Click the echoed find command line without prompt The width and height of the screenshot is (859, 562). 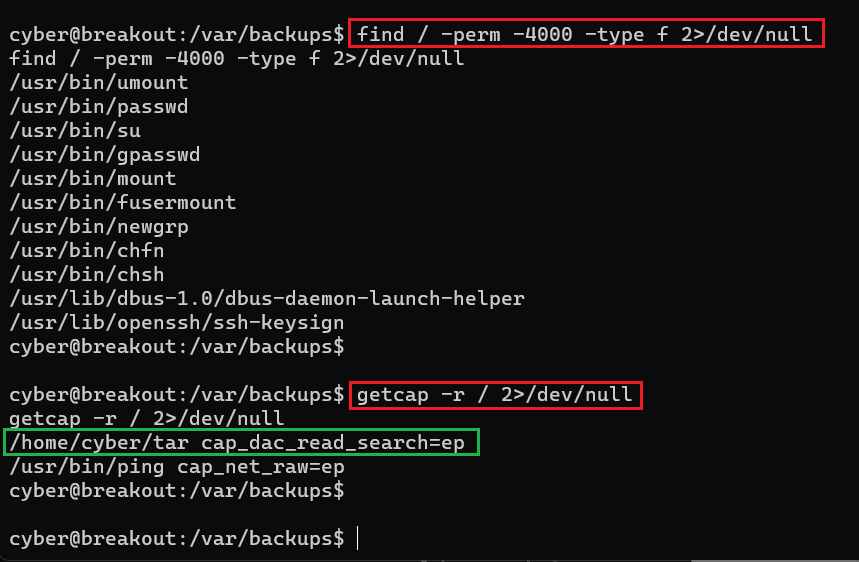pos(237,58)
